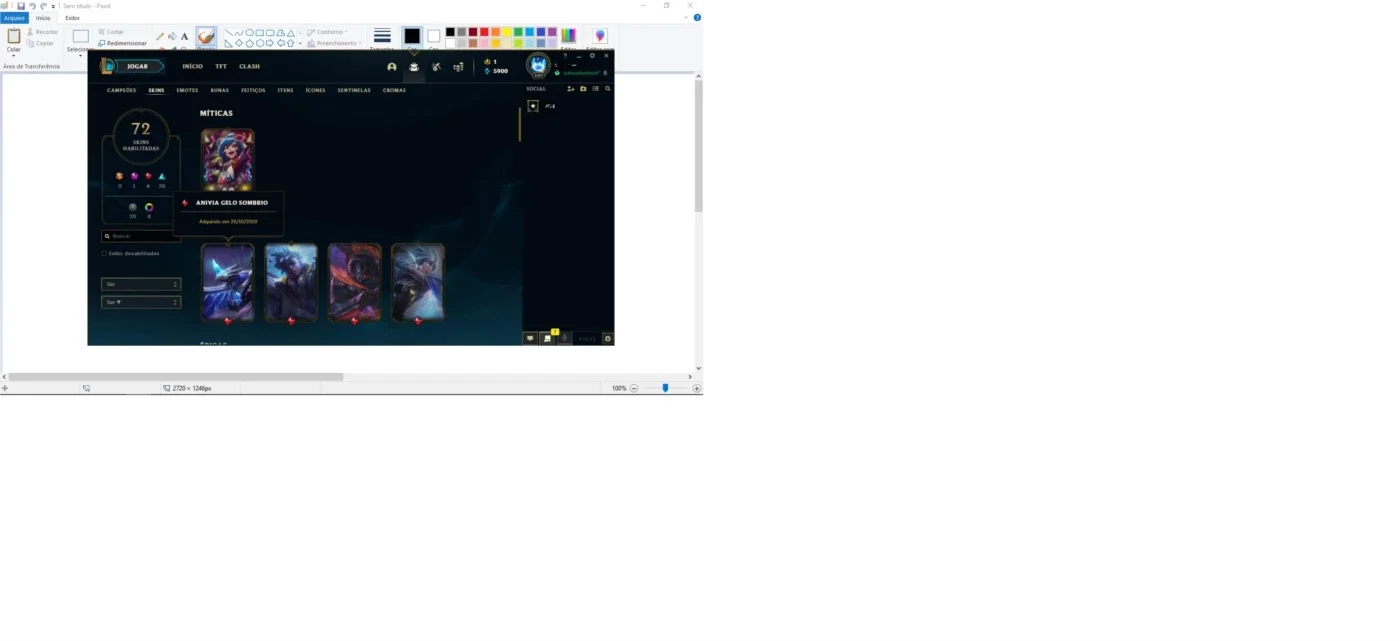
Task: Select the EMOTES sub-tab
Action: 187,90
